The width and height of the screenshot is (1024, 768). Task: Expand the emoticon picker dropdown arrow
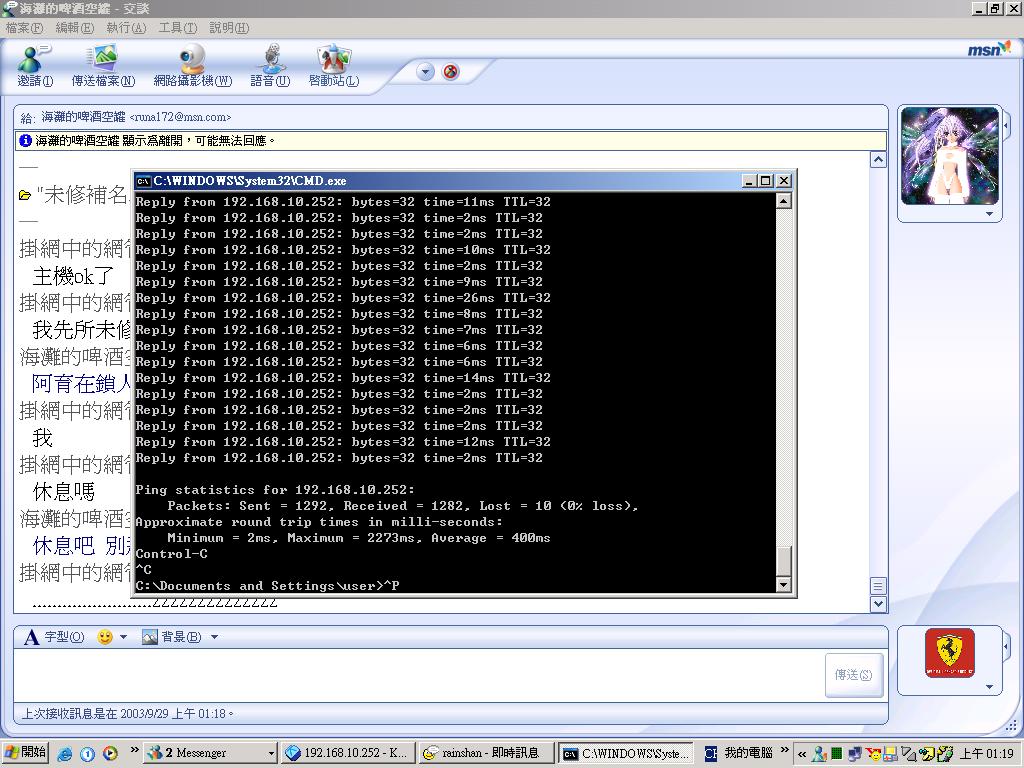point(123,637)
